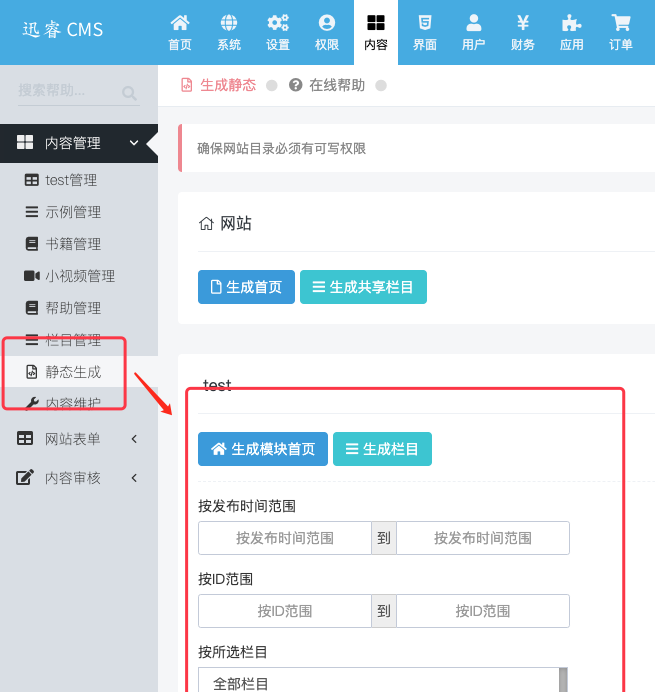Screen dimensions: 655x692
Task: Click the 网站表单 table icon
Action: tap(25, 438)
